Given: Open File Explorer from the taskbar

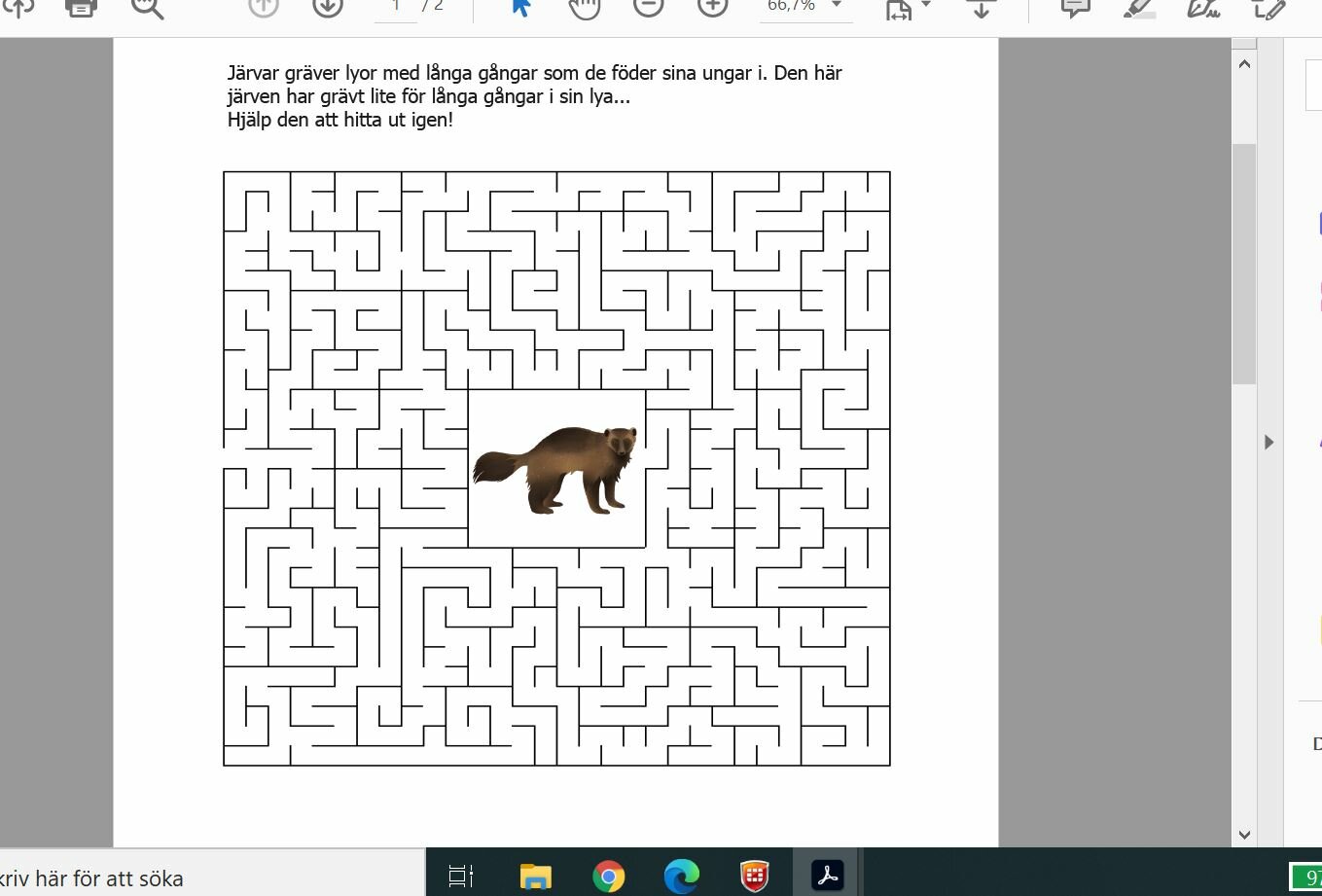Looking at the screenshot, I should pos(535,876).
